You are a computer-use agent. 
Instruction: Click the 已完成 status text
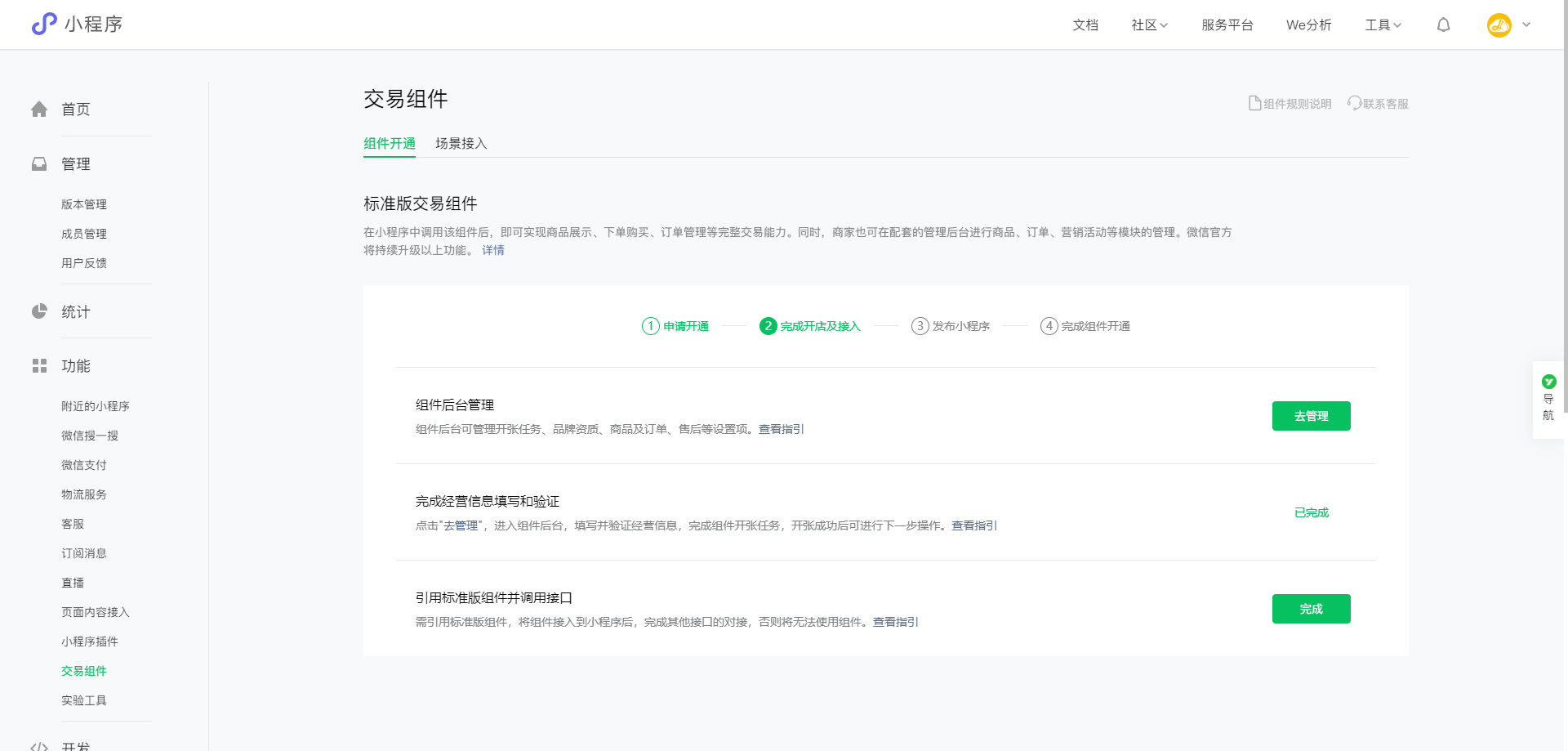1312,512
